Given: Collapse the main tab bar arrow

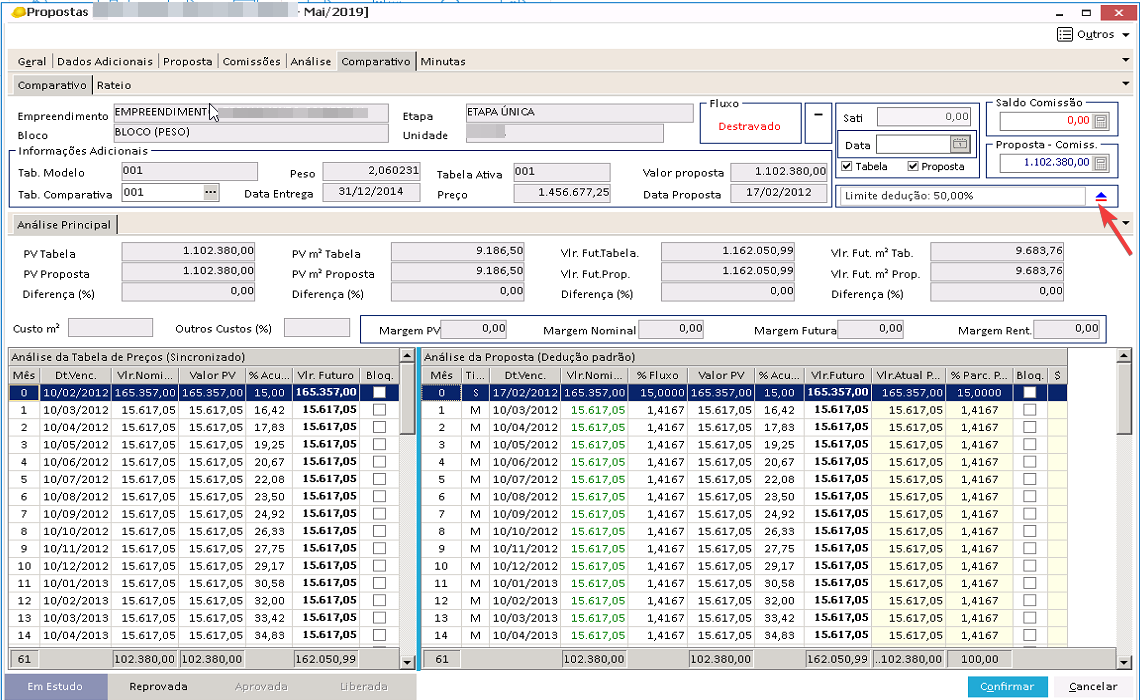Looking at the screenshot, I should 1126,61.
